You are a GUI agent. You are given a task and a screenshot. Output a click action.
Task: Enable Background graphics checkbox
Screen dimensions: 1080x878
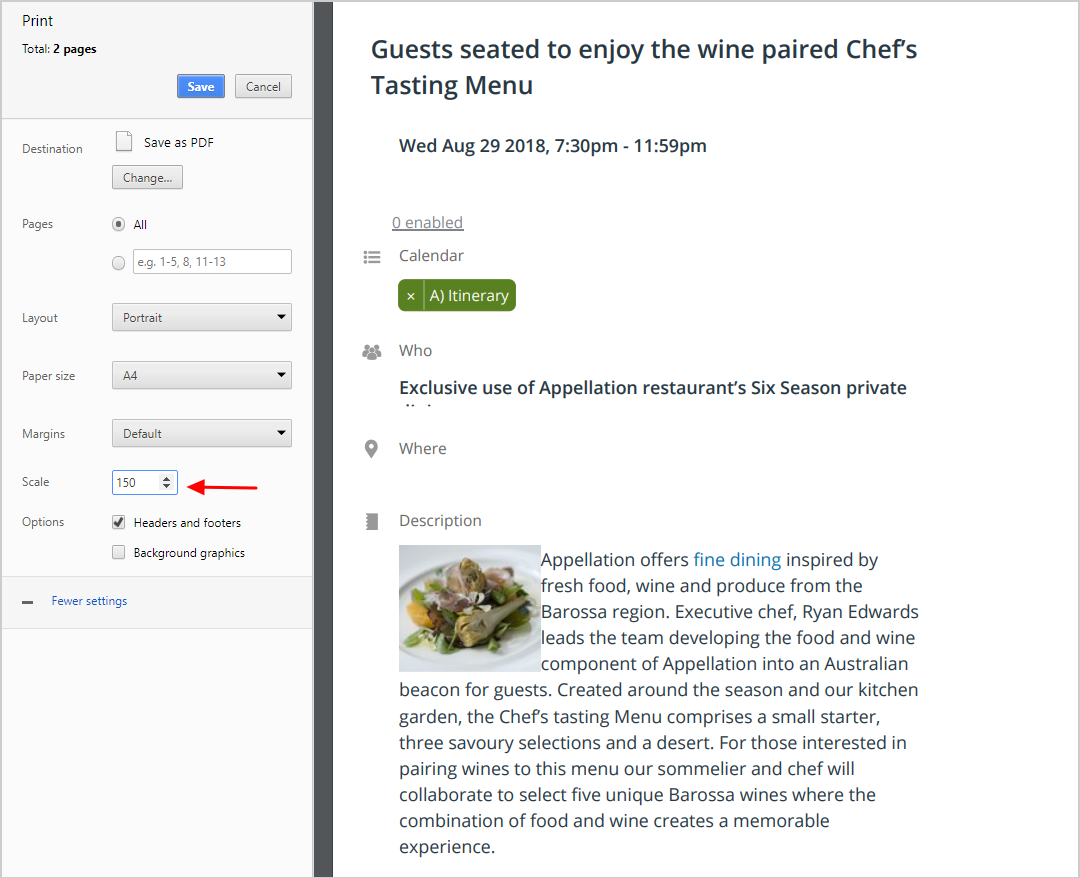coord(118,552)
